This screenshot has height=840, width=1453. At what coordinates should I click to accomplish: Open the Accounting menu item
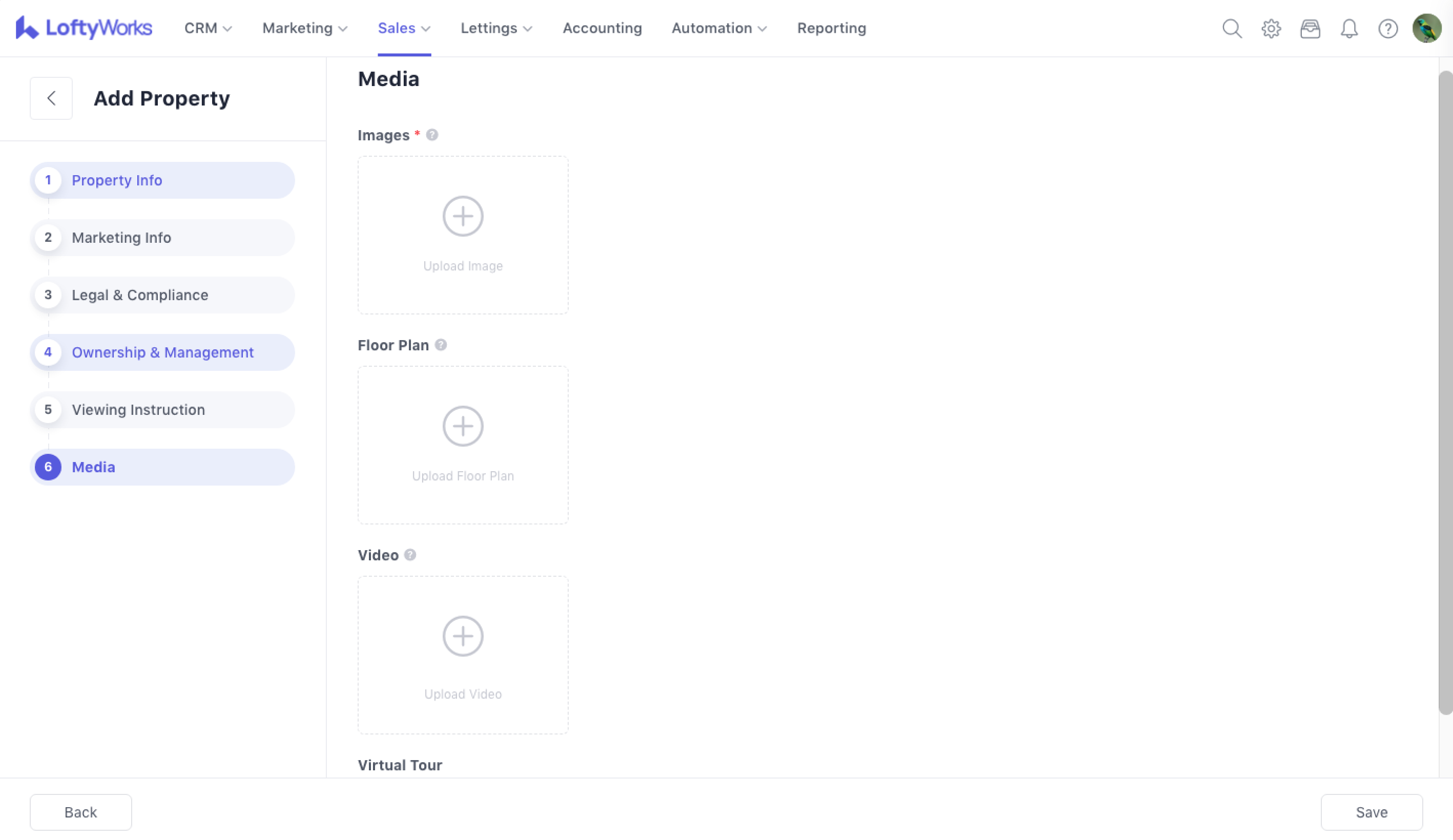(x=602, y=28)
